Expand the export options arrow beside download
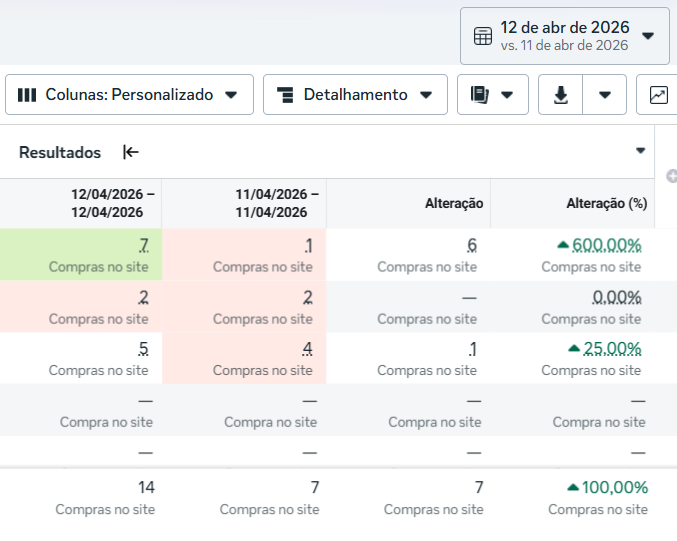 point(605,95)
